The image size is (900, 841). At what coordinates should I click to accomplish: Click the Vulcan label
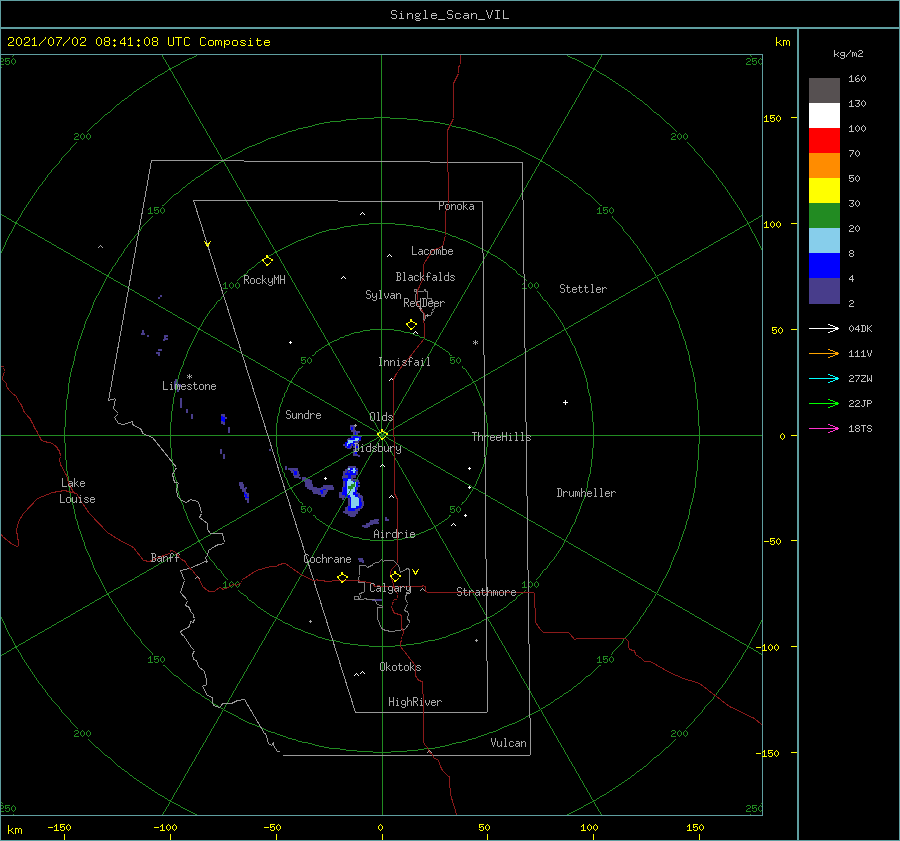tap(508, 743)
